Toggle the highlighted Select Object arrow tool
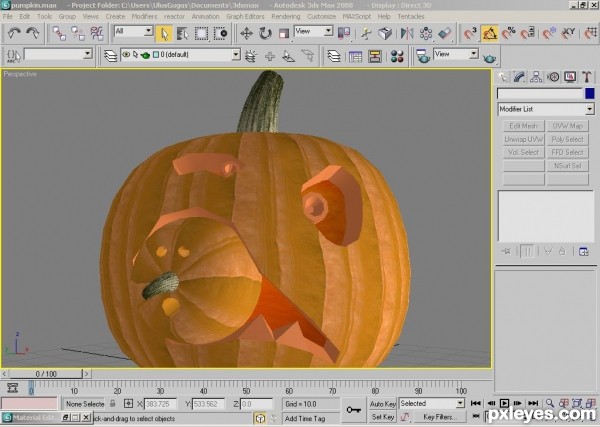600x427 pixels. tap(164, 33)
